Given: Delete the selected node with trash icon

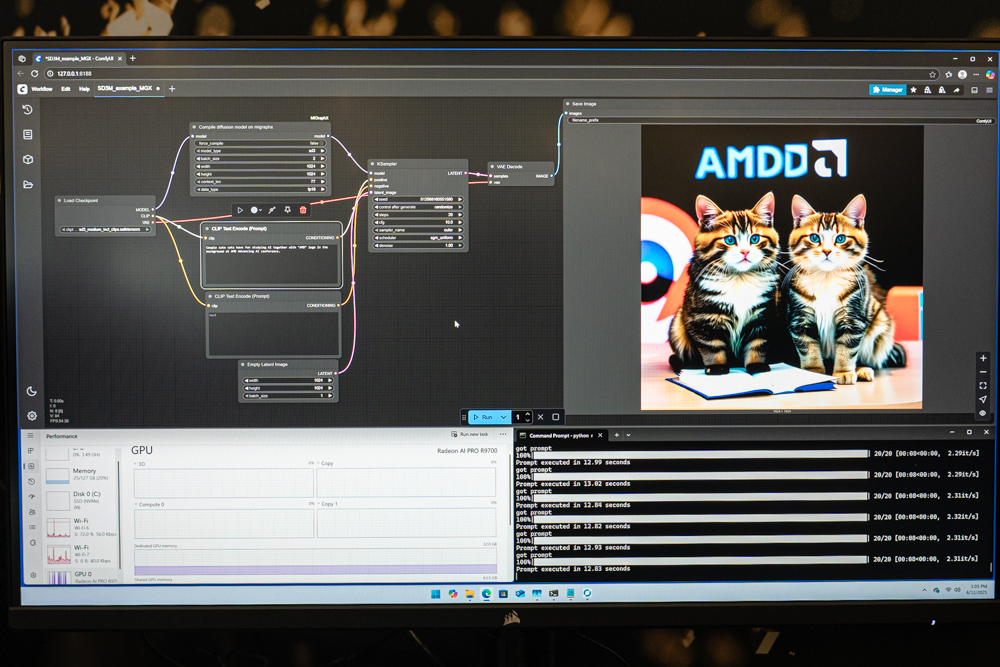Looking at the screenshot, I should coord(303,210).
